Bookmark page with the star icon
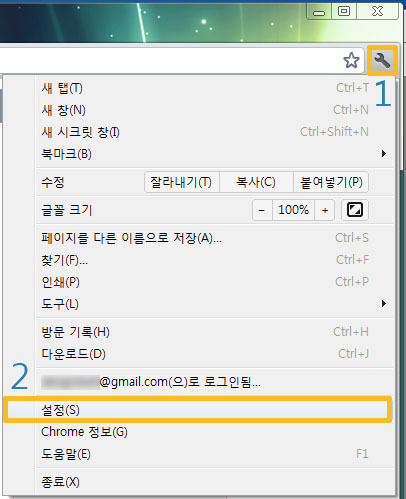 coord(351,61)
